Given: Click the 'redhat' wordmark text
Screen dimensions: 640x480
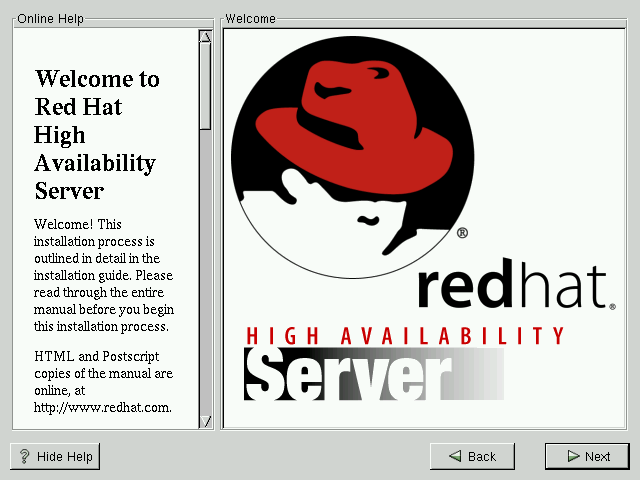Looking at the screenshot, I should 516,283.
